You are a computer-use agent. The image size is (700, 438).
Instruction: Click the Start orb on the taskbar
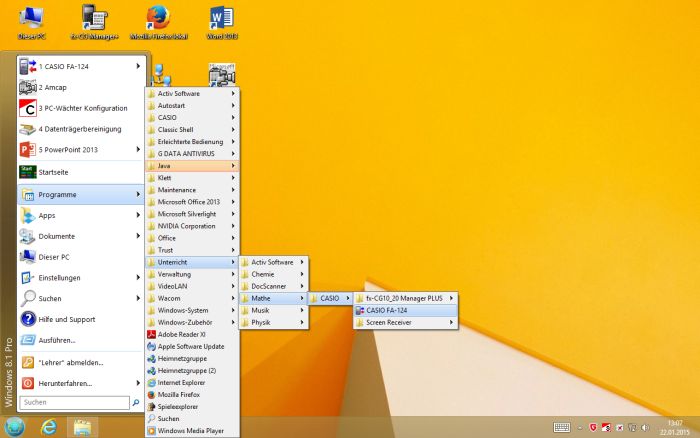click(14, 427)
